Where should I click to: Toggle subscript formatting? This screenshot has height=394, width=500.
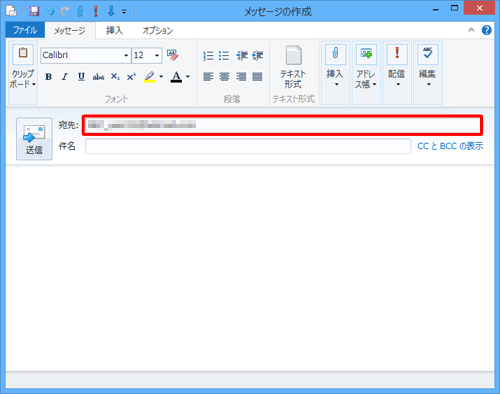click(115, 77)
